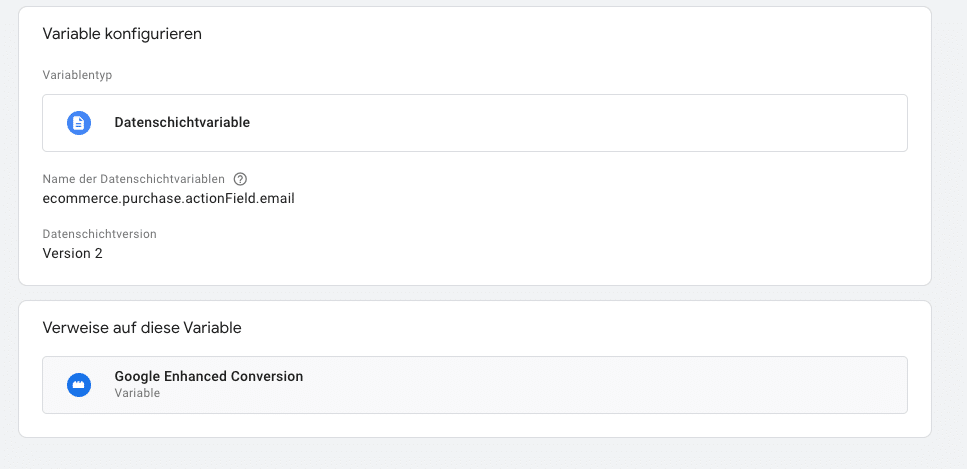967x469 pixels.
Task: Click the ecommerce.purchase.actionField.email name value
Action: click(168, 198)
